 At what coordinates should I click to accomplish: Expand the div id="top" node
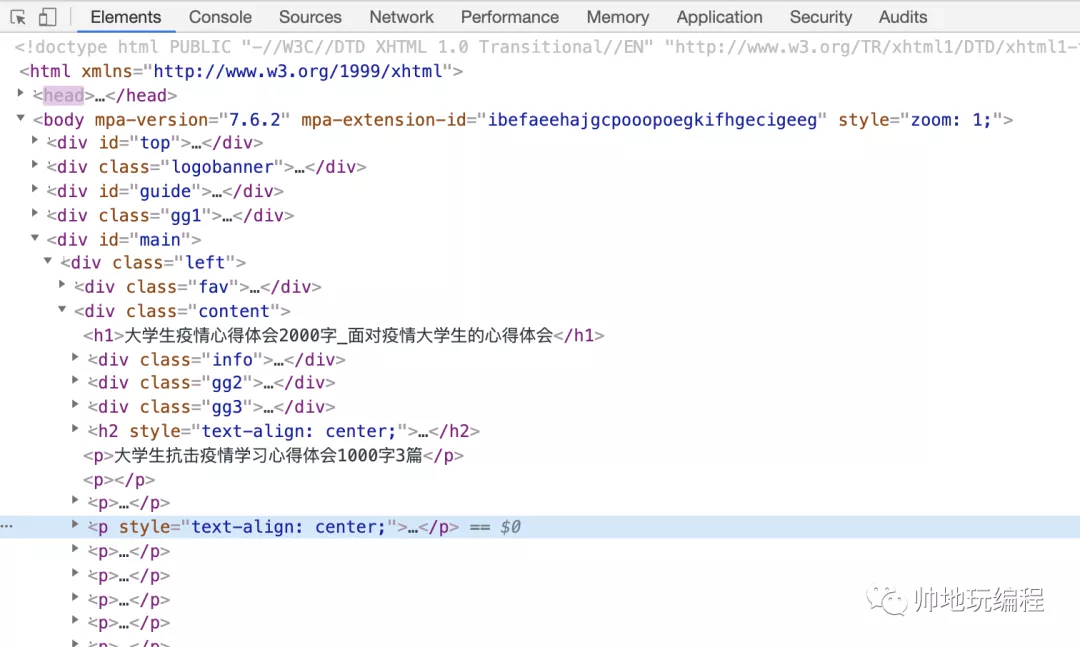click(x=36, y=142)
